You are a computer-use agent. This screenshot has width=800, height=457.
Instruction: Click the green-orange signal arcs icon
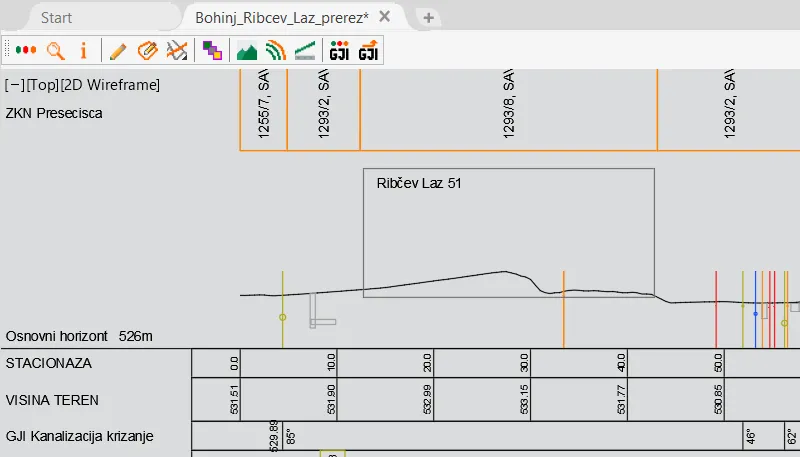click(276, 49)
